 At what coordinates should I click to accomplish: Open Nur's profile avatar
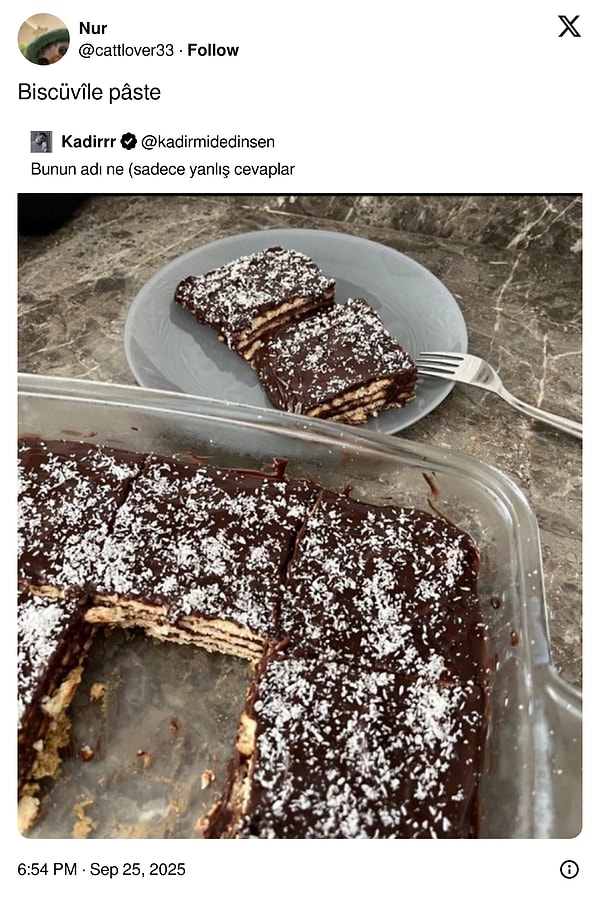pyautogui.click(x=44, y=39)
